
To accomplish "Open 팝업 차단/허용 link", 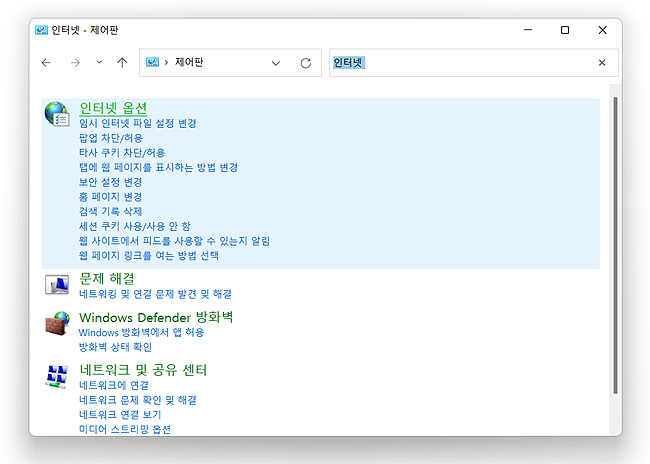I will [x=111, y=138].
